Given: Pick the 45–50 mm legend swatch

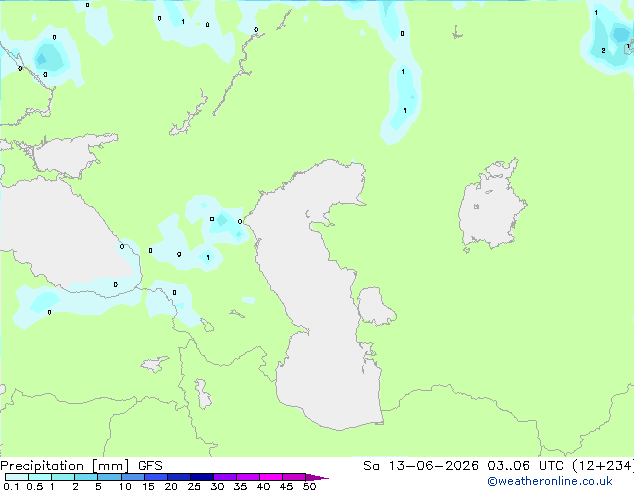Looking at the screenshot, I should [x=294, y=477].
